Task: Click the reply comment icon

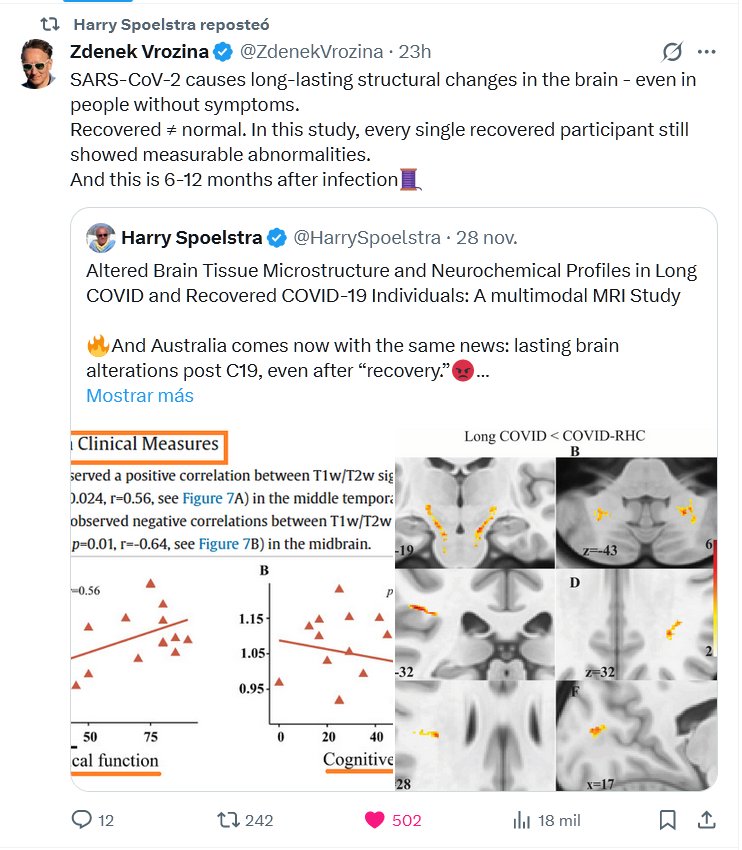Action: click(x=82, y=820)
